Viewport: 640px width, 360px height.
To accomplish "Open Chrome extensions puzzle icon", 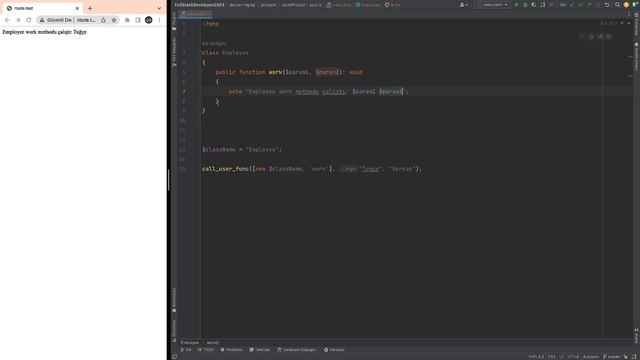I will coord(127,20).
